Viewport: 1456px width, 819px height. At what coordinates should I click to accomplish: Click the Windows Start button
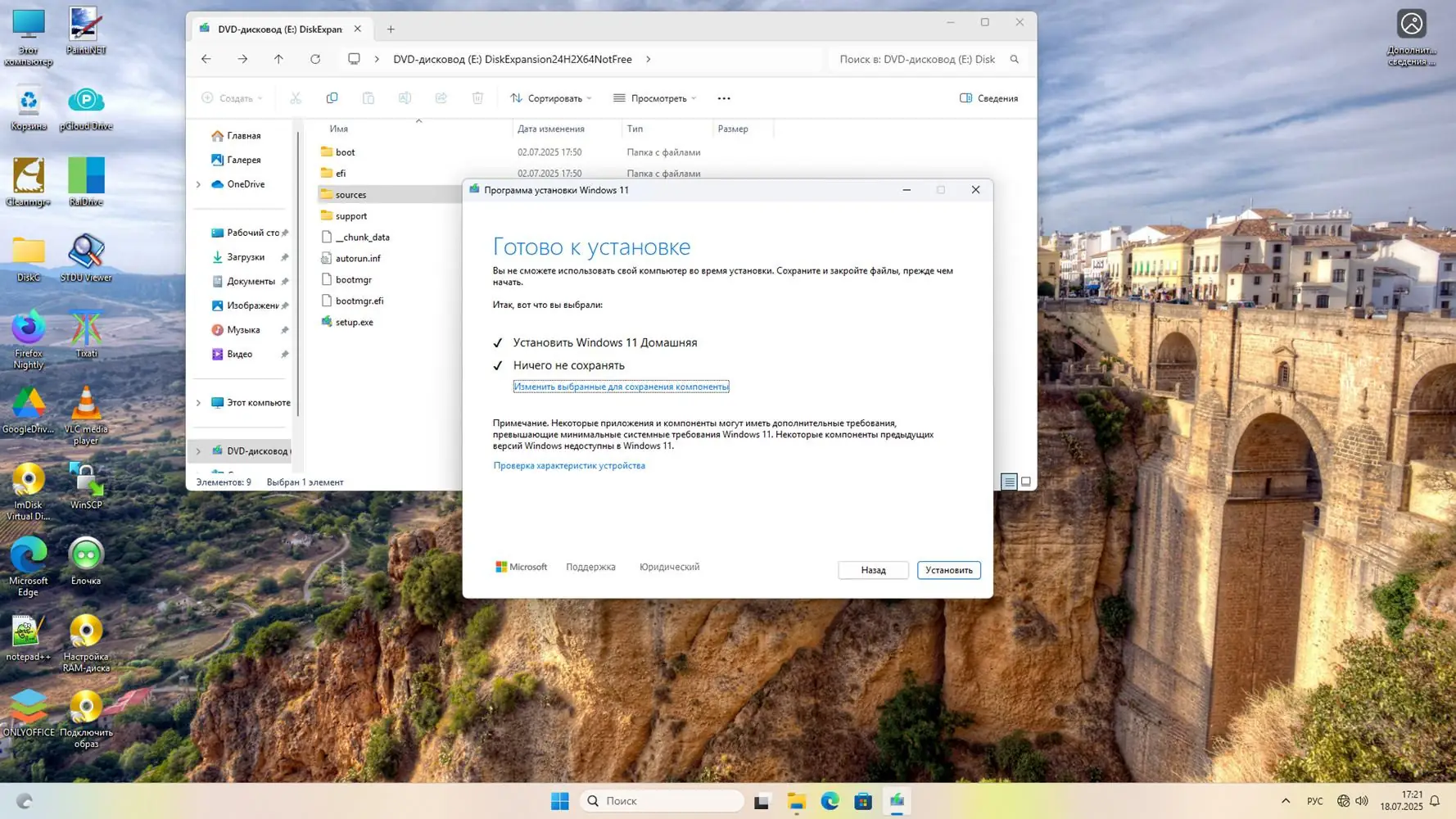click(x=560, y=801)
